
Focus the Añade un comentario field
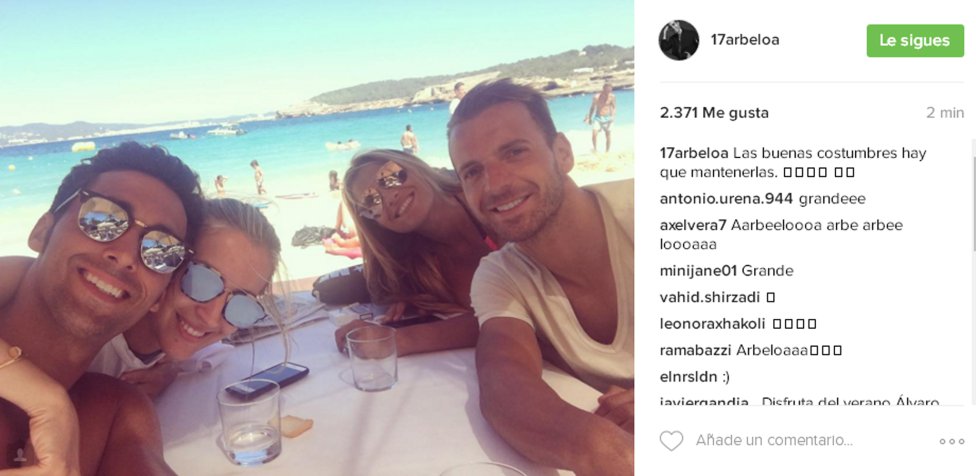[x=774, y=441]
